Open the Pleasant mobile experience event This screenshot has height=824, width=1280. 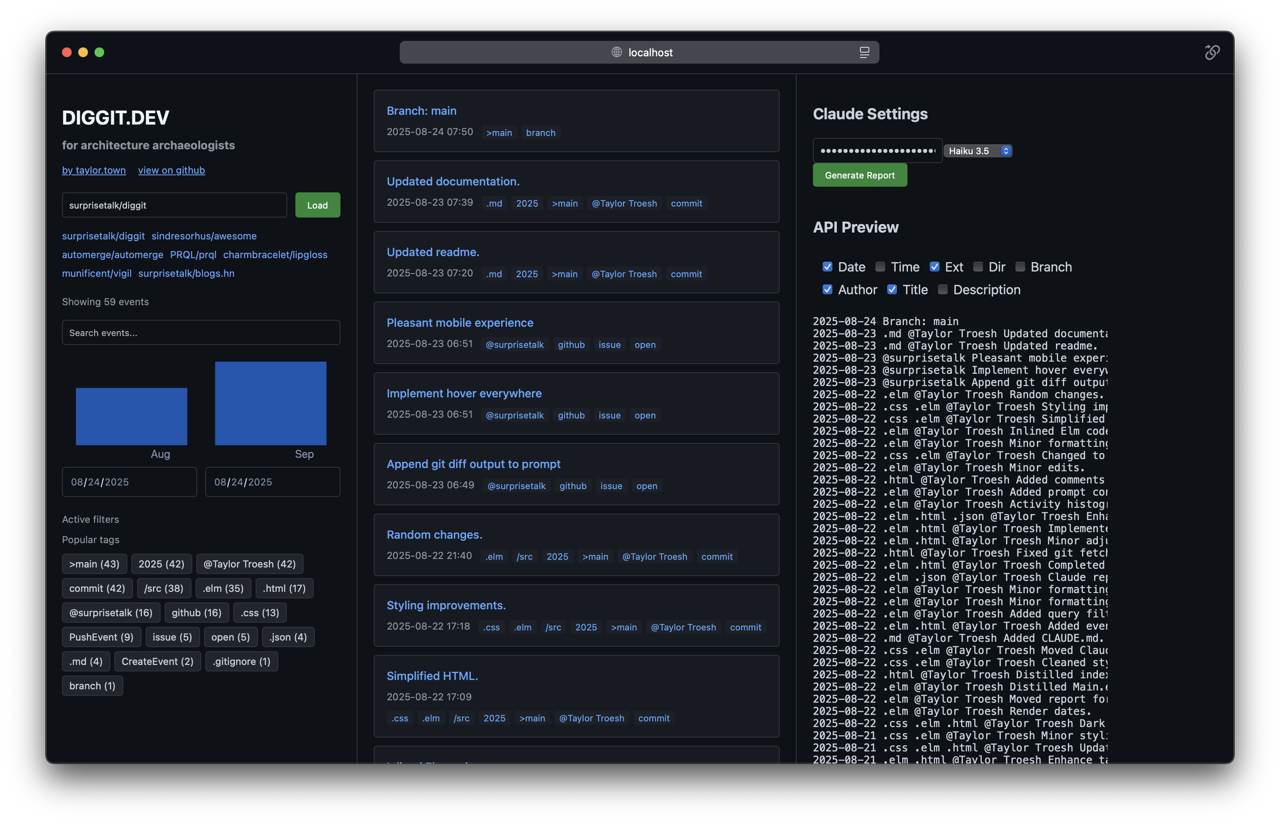click(460, 323)
